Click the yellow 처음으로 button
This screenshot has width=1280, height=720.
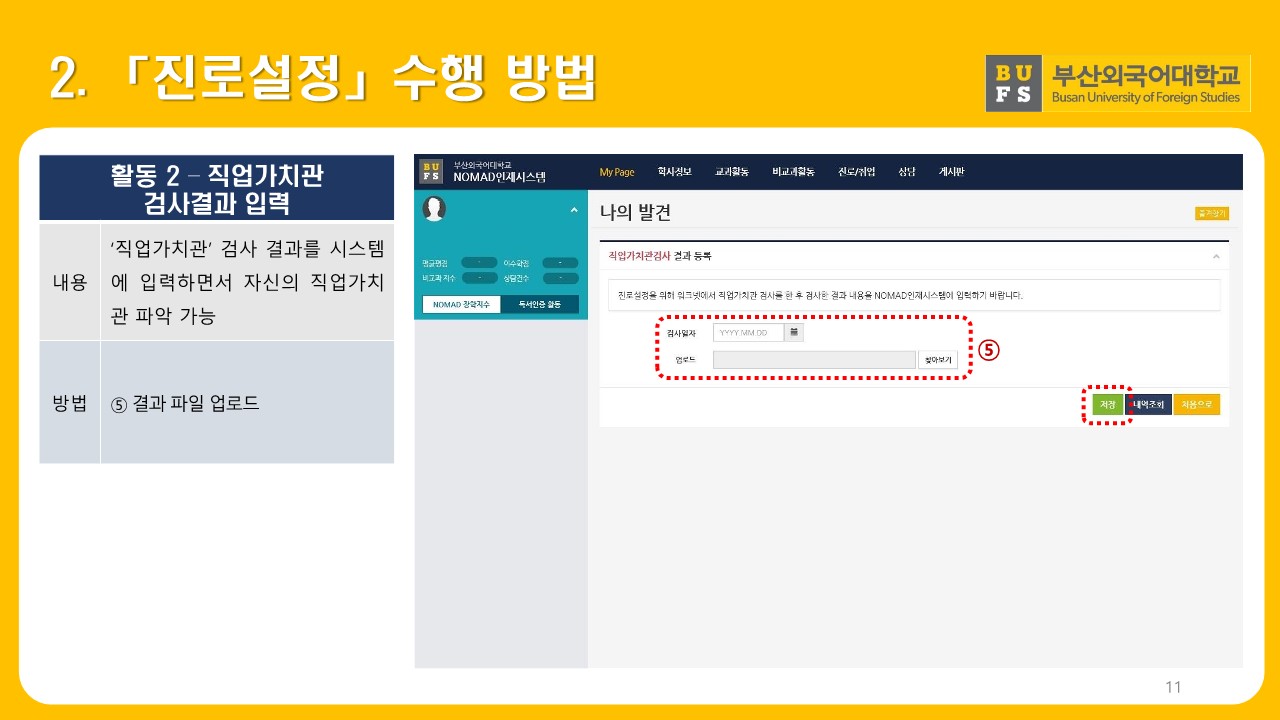pos(1196,405)
